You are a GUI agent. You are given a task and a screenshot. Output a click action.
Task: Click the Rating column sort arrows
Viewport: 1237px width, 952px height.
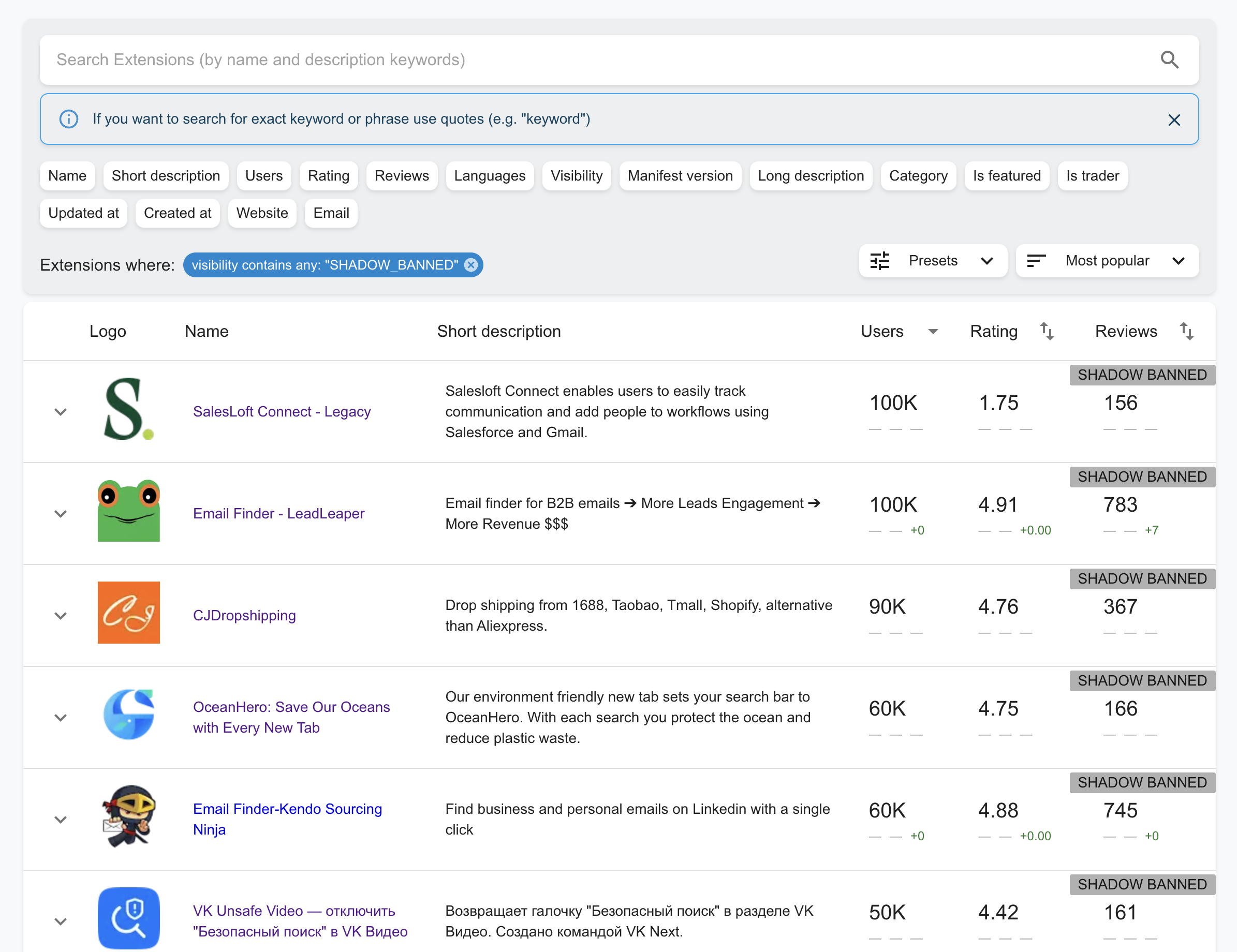point(1047,331)
